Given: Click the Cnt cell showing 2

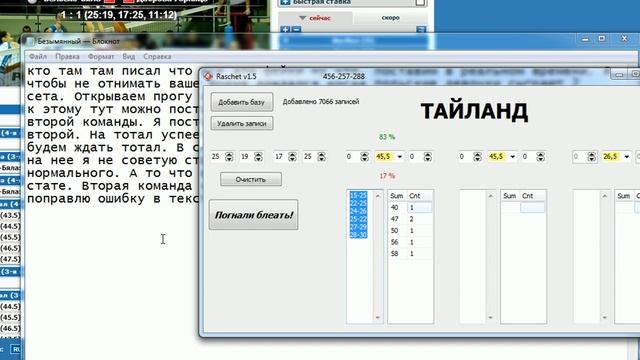Looking at the screenshot, I should (x=420, y=219).
